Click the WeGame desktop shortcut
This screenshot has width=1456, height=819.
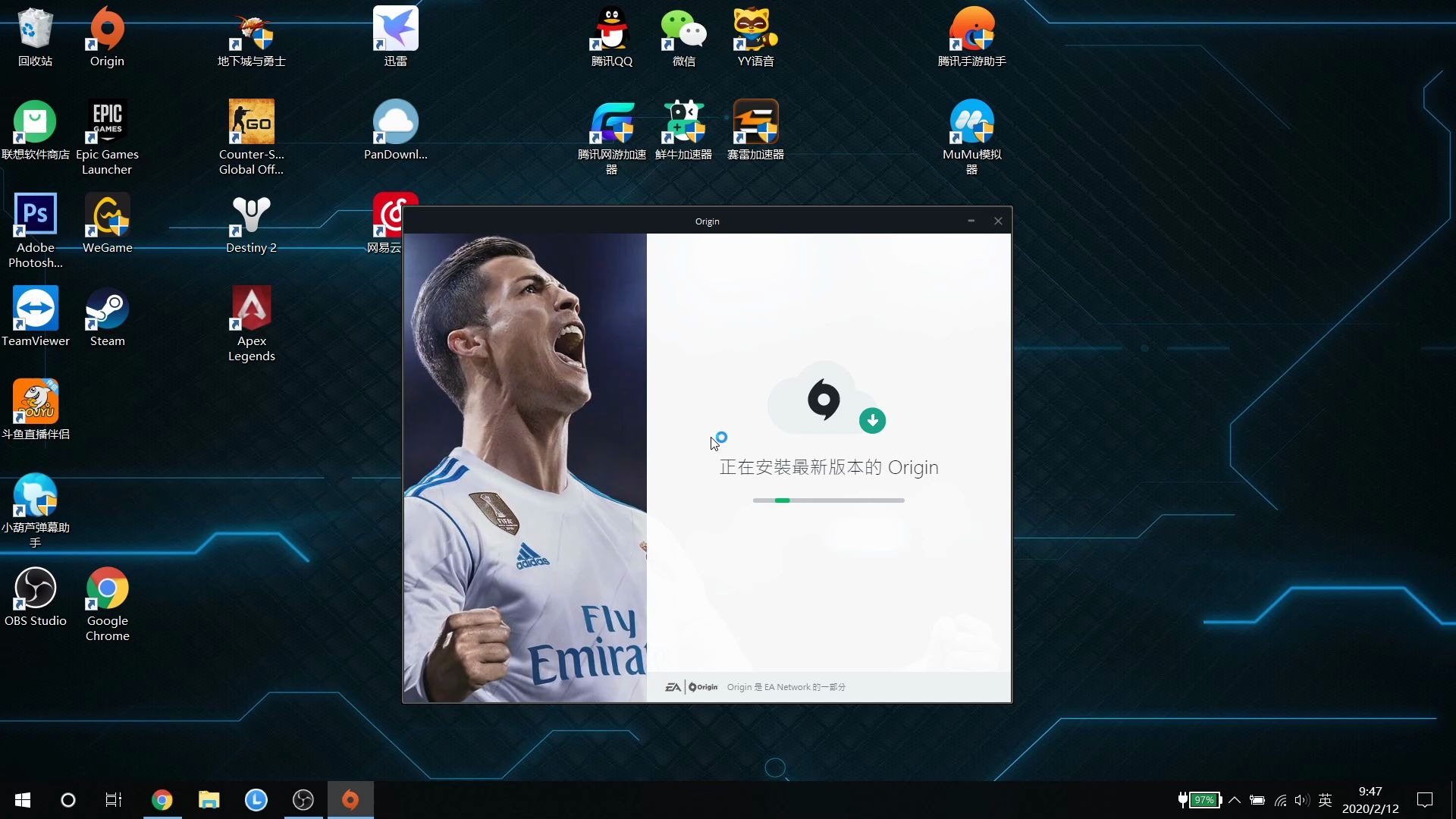107,216
